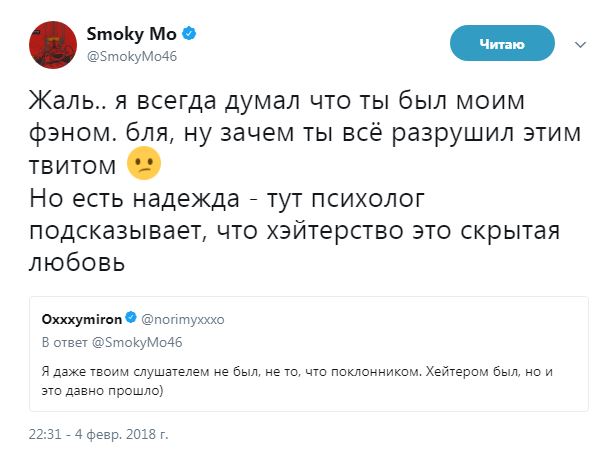Click the @SmokyMo46 handle under the name
This screenshot has height=452, width=612.
[138, 56]
